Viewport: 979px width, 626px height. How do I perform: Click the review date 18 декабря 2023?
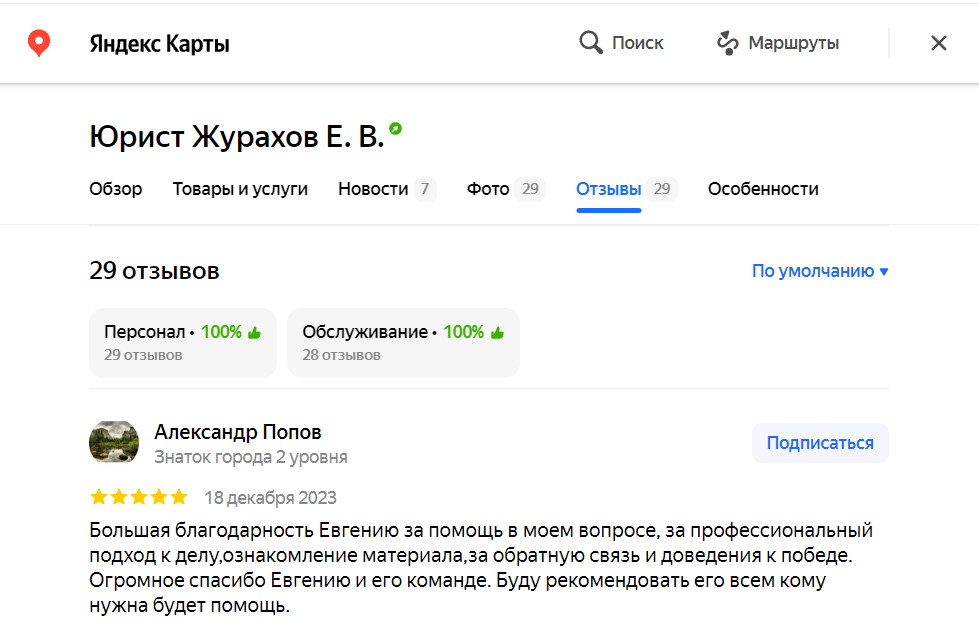[x=270, y=497]
